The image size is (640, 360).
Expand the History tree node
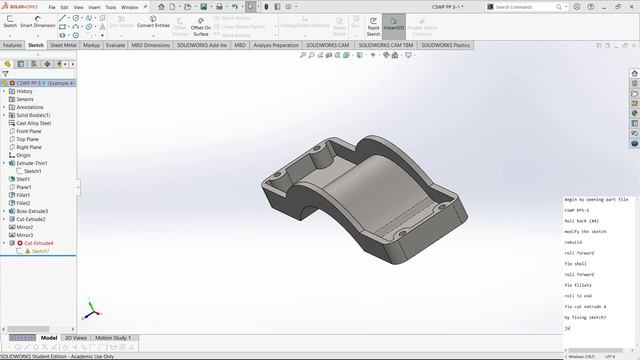[x=4, y=91]
